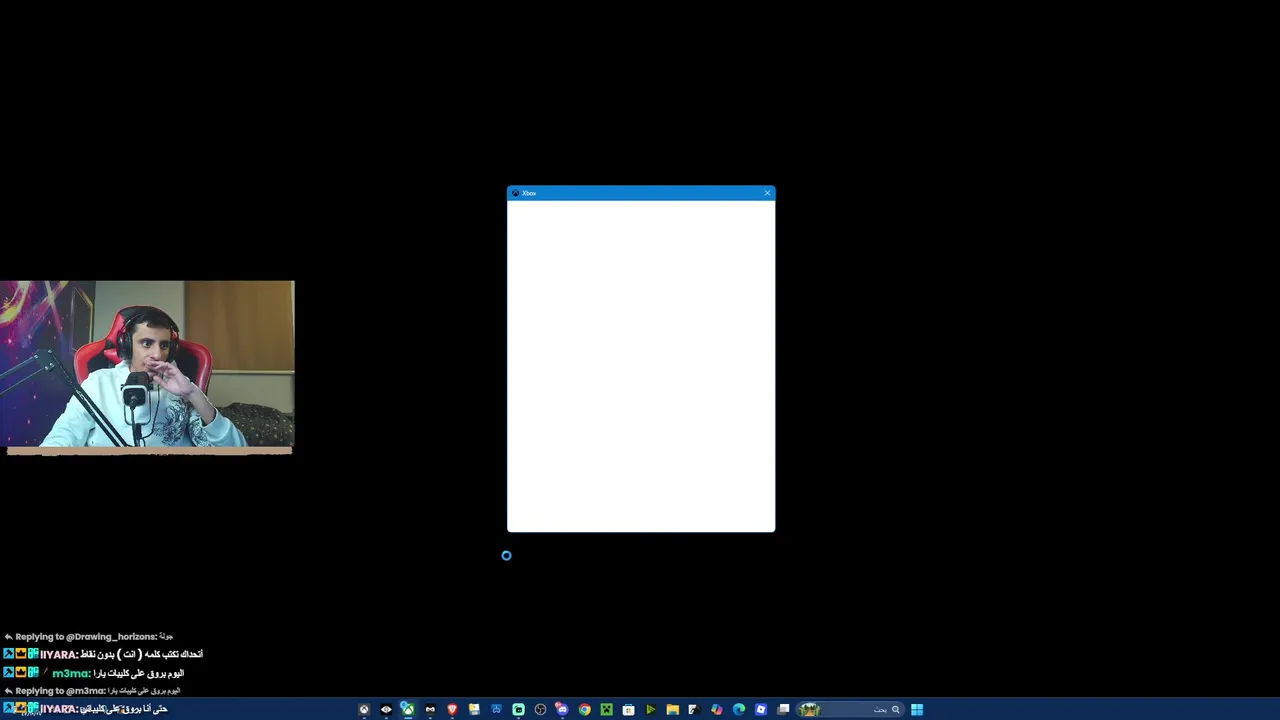This screenshot has width=1280, height=720.
Task: Click the m3ma chat message
Action: coord(94,673)
